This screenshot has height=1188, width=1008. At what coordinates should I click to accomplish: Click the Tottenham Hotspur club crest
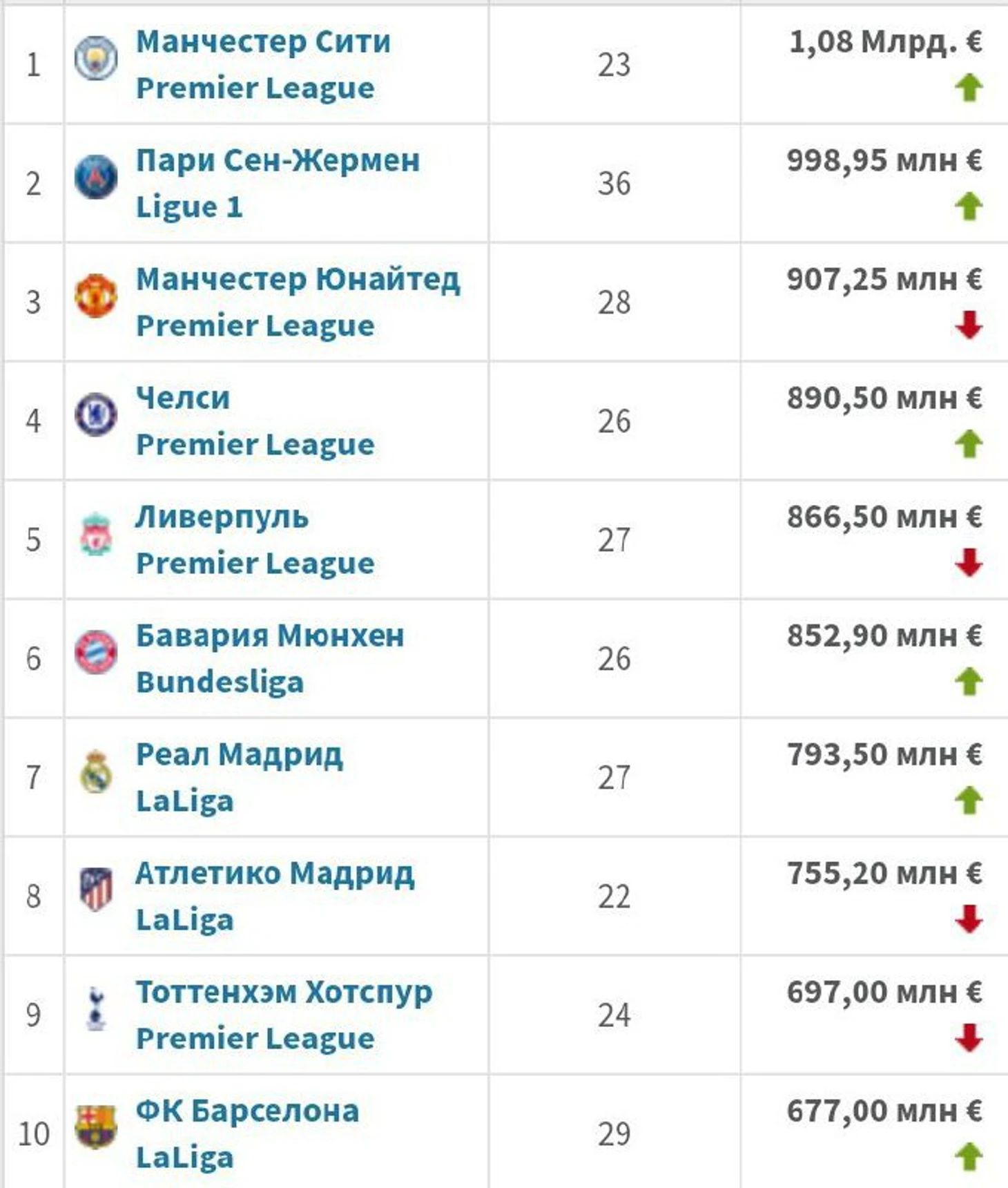96,1009
